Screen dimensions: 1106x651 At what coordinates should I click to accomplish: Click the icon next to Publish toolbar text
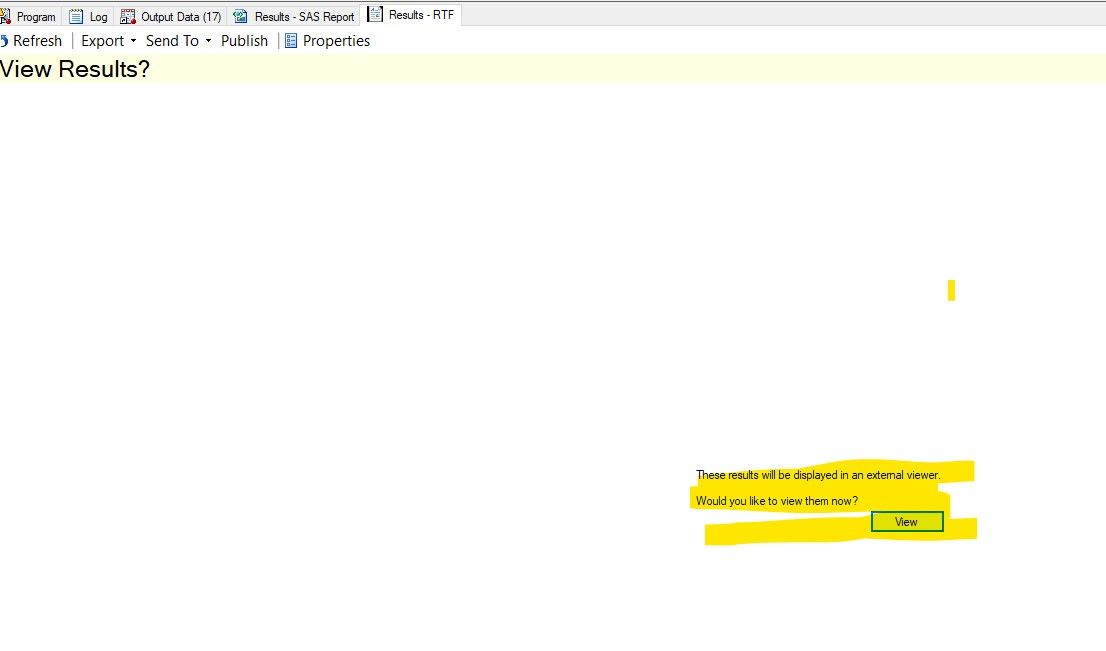tap(291, 41)
